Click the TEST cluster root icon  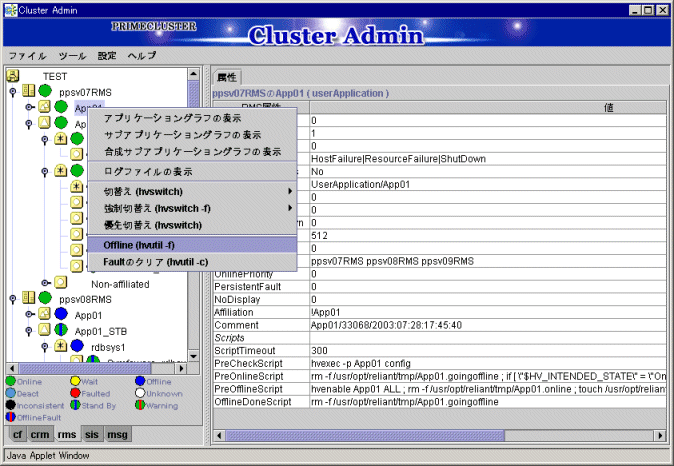[12, 76]
